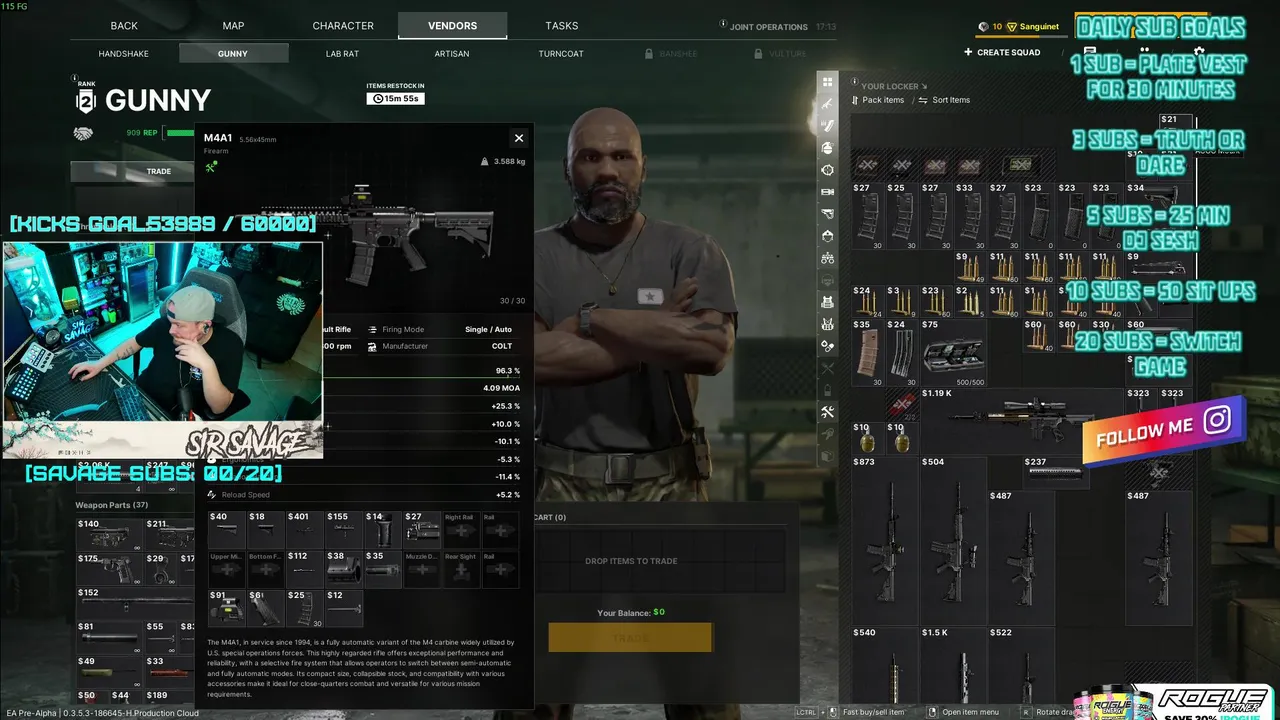Close the M4A1 details panel
This screenshot has width=1280, height=720.
(518, 138)
